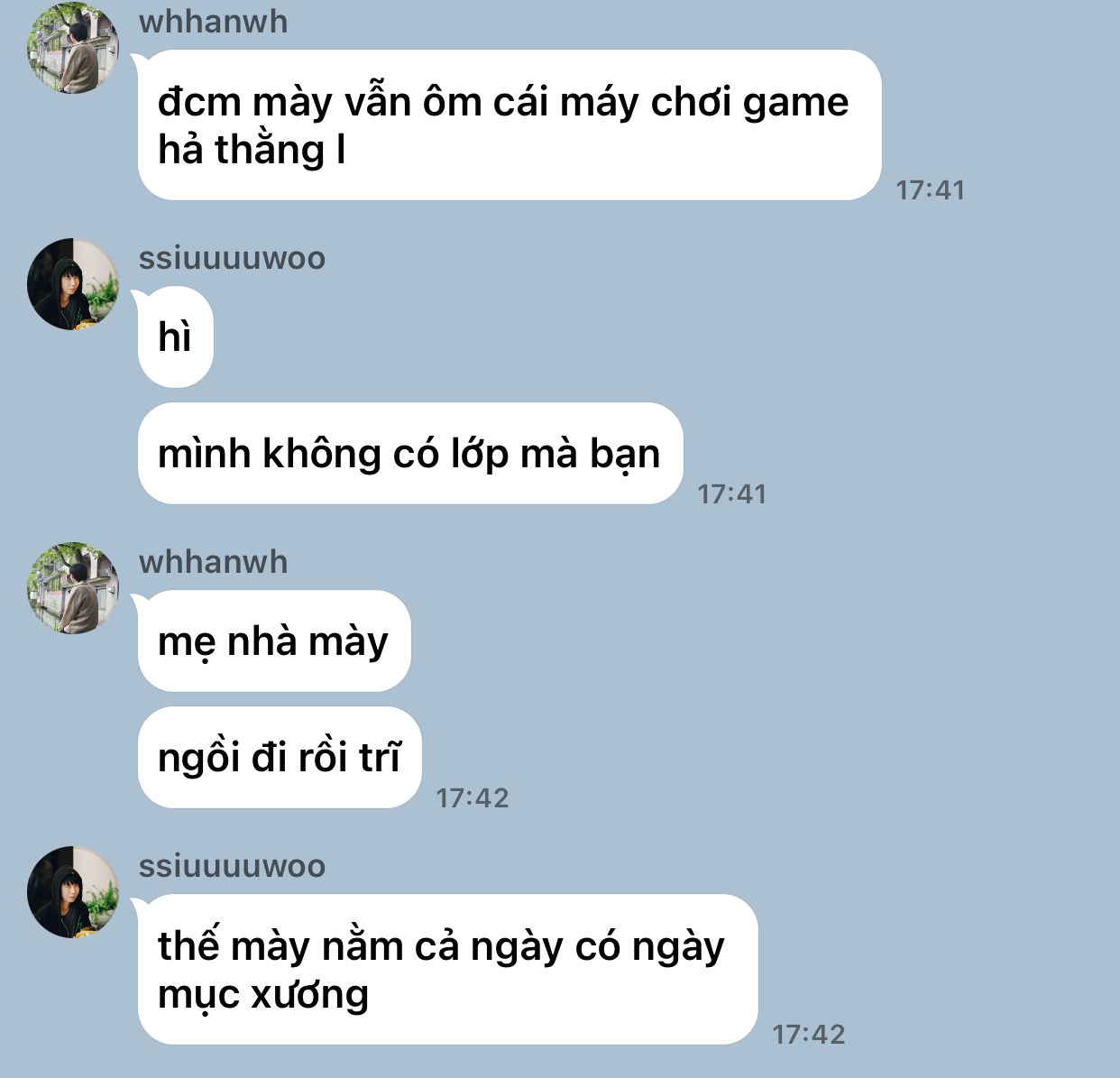Tap ssiuuuuwoo's avatar near 'mục xương' message
Image resolution: width=1120 pixels, height=1078 pixels.
73,892
